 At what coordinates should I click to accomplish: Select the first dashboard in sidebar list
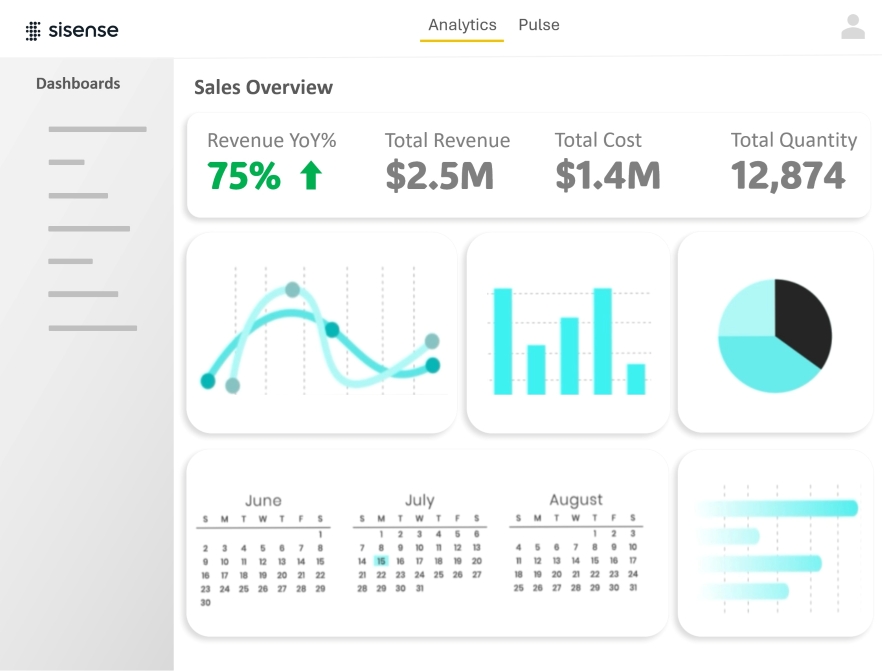pos(97,129)
